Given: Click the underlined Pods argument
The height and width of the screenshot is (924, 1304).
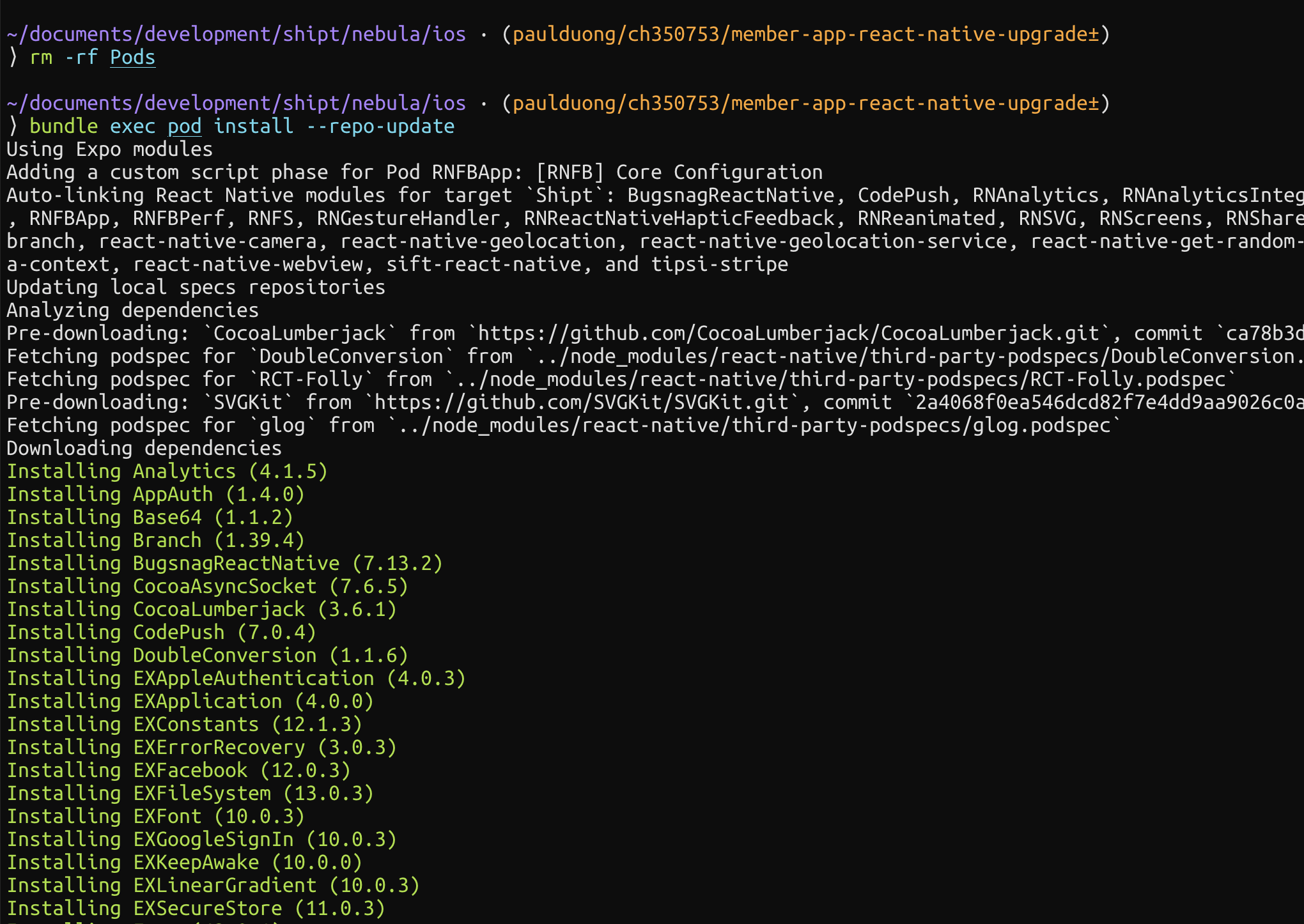Looking at the screenshot, I should click(132, 58).
